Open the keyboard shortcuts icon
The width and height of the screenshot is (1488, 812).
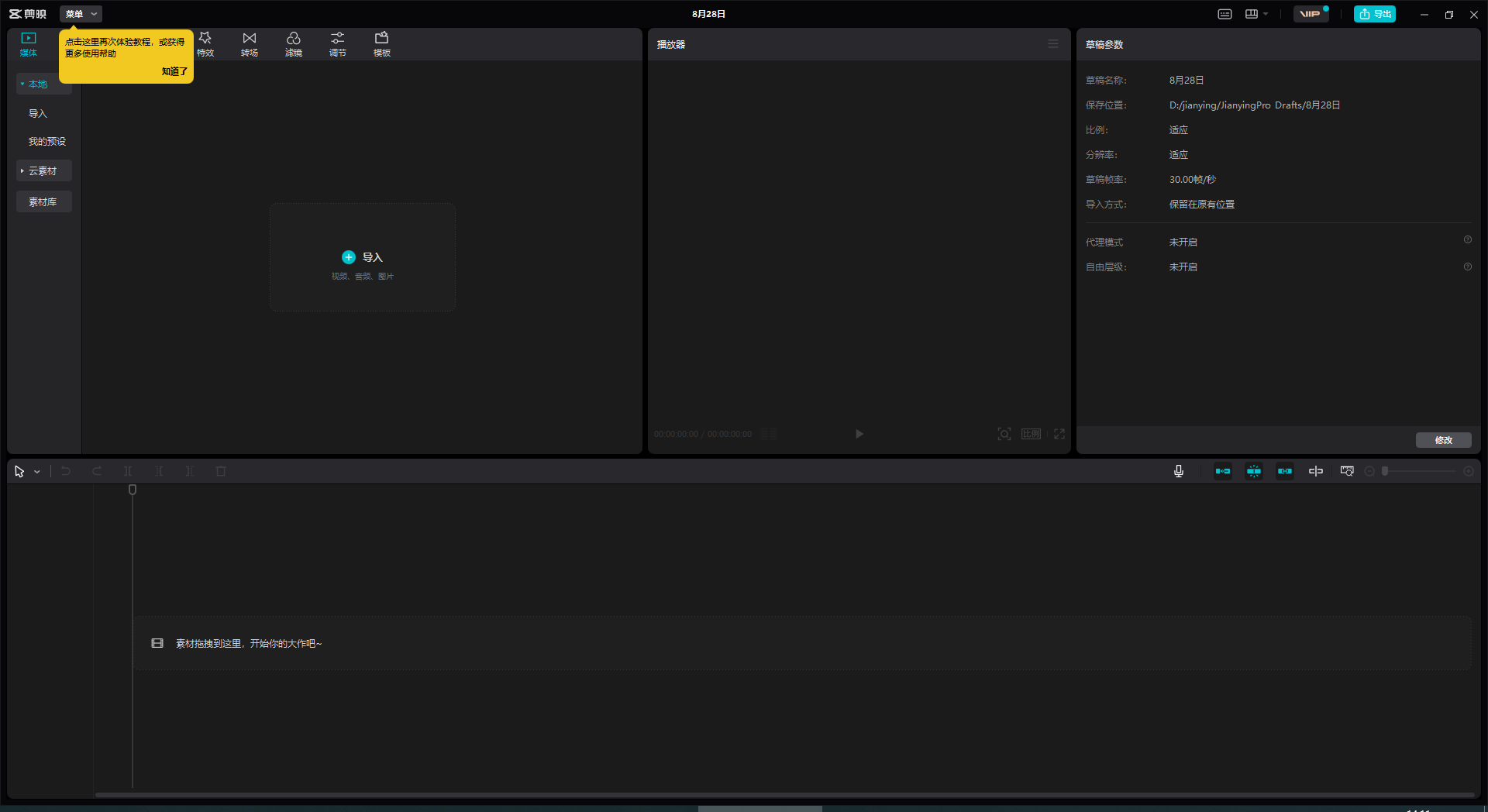(x=1225, y=14)
